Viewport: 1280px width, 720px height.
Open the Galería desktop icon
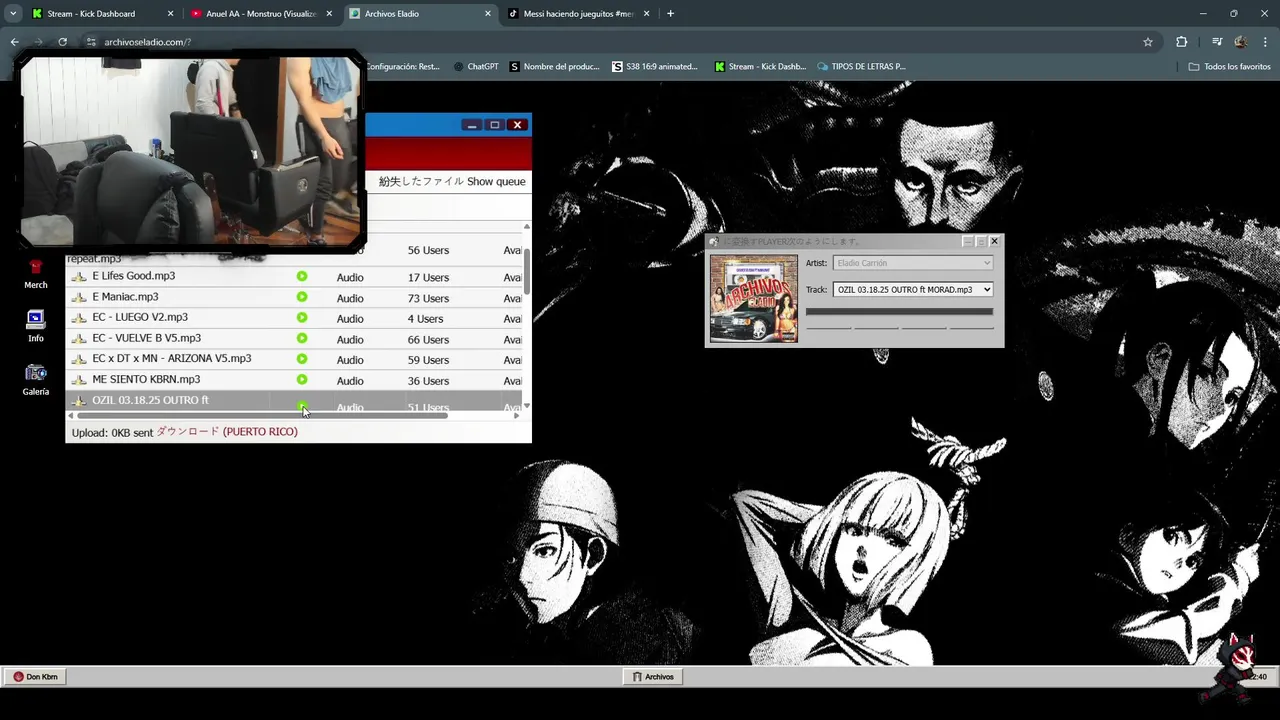(x=36, y=380)
